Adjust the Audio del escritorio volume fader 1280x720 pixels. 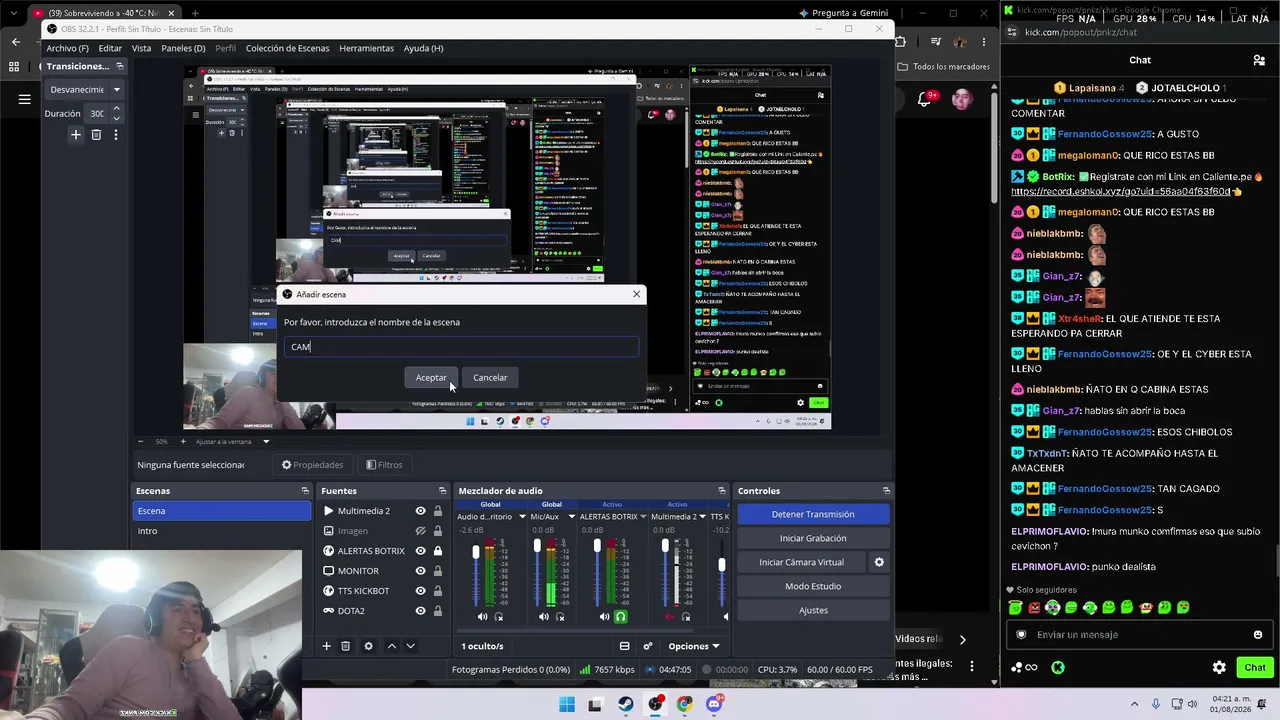tap(476, 552)
